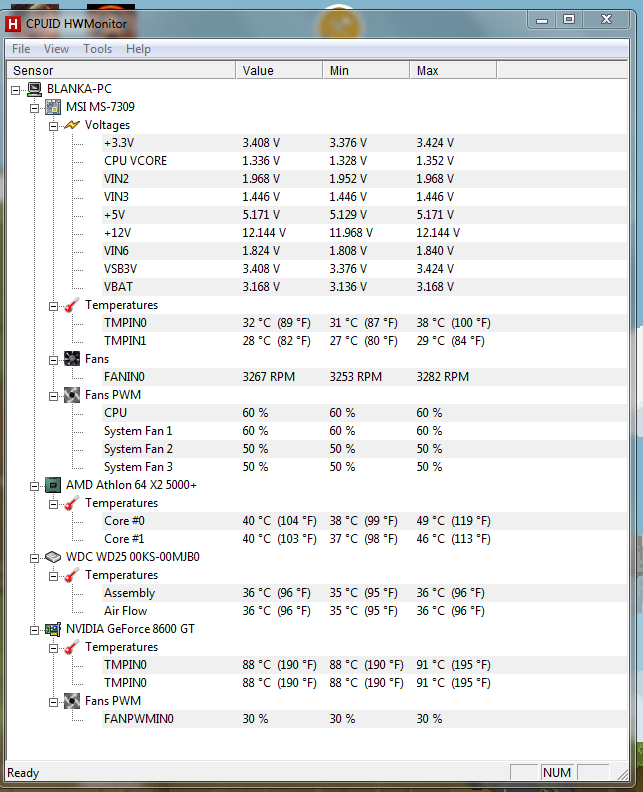Open the Tools menu
Screen dimensions: 643x792
click(x=97, y=49)
